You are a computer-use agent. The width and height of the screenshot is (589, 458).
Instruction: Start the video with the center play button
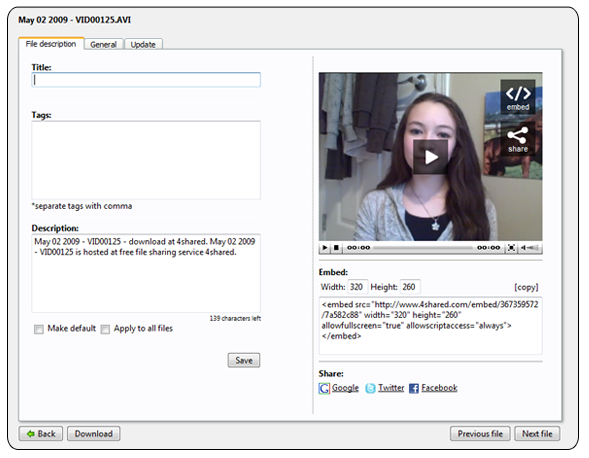click(x=430, y=157)
